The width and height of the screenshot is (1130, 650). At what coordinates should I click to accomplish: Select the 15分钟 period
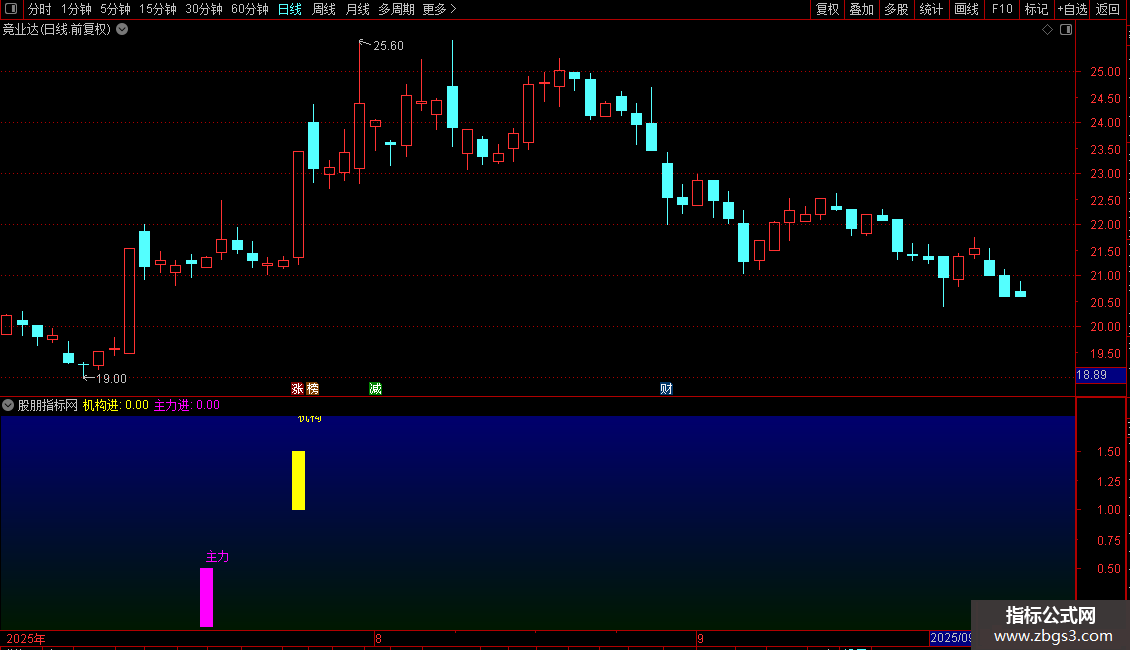[158, 9]
